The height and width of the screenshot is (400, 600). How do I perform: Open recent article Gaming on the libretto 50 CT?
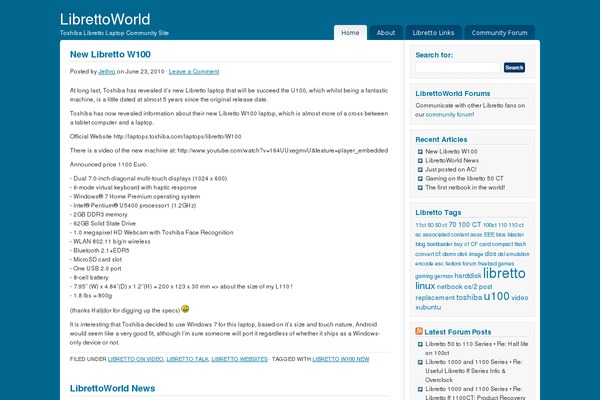coord(464,178)
